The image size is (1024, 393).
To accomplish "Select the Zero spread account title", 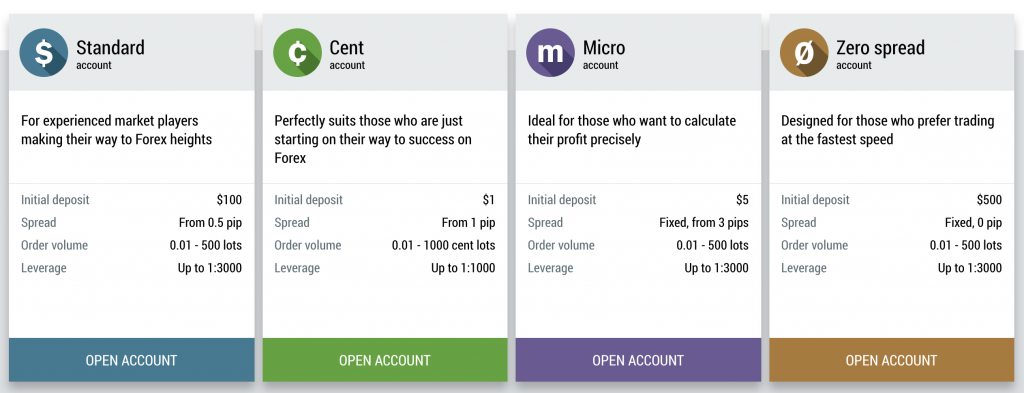I will pyautogui.click(x=880, y=48).
